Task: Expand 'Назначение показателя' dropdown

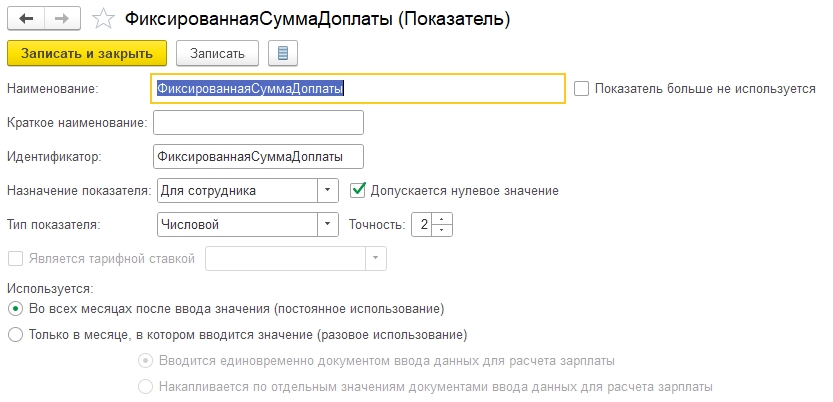Action: coord(328,190)
